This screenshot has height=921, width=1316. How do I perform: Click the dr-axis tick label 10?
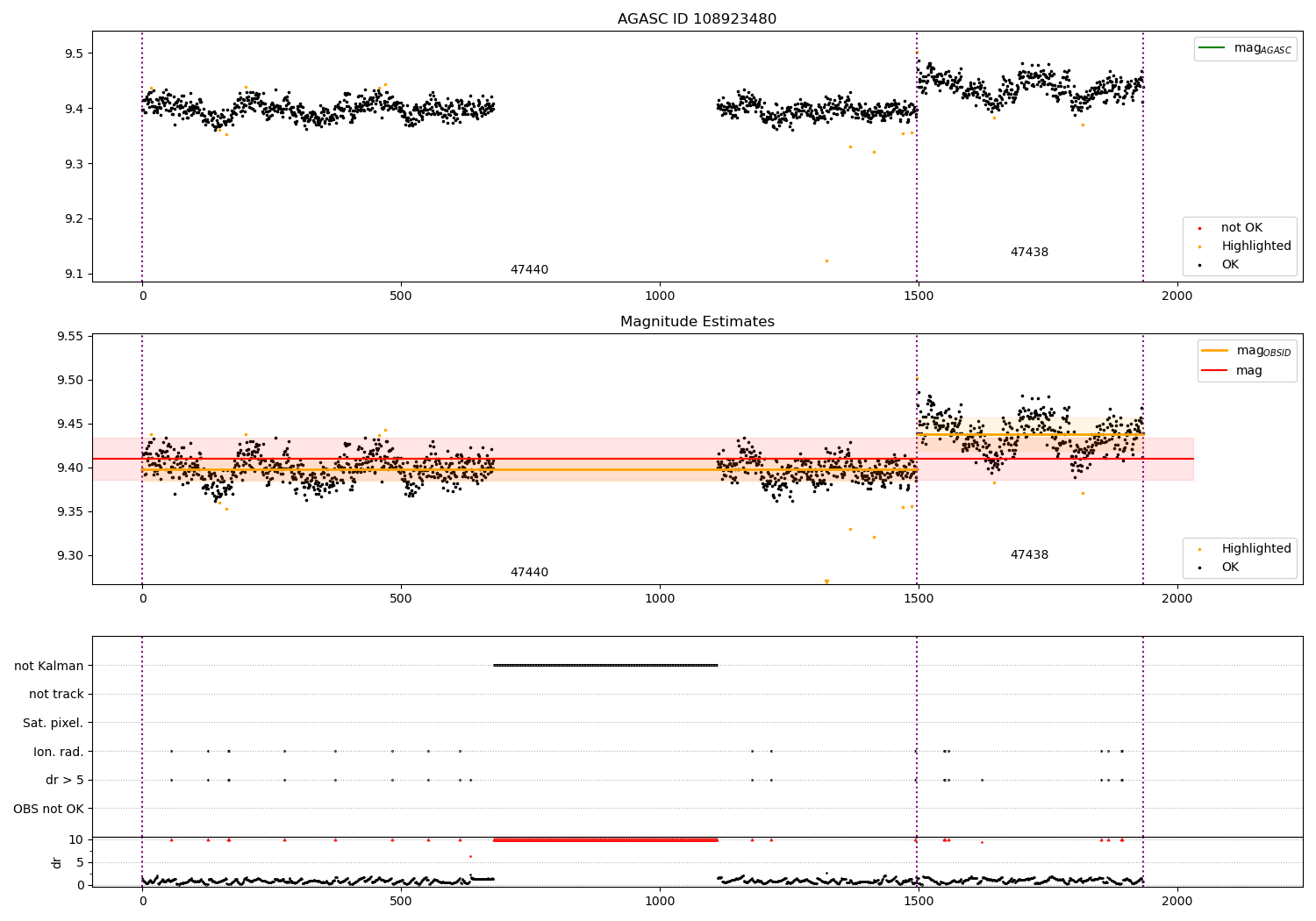pos(76,840)
